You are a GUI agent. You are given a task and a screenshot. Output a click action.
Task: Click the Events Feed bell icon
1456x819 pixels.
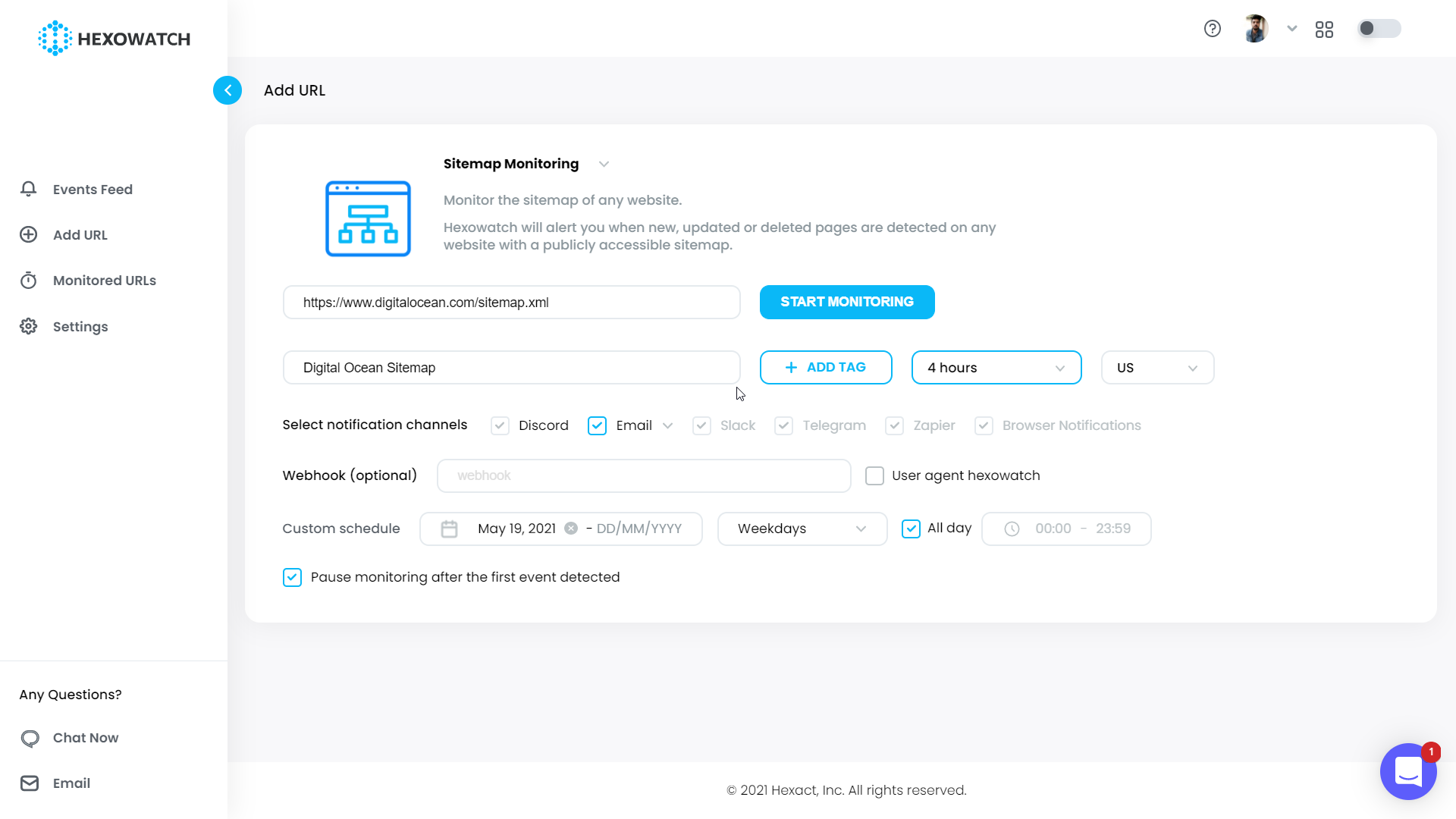click(29, 189)
